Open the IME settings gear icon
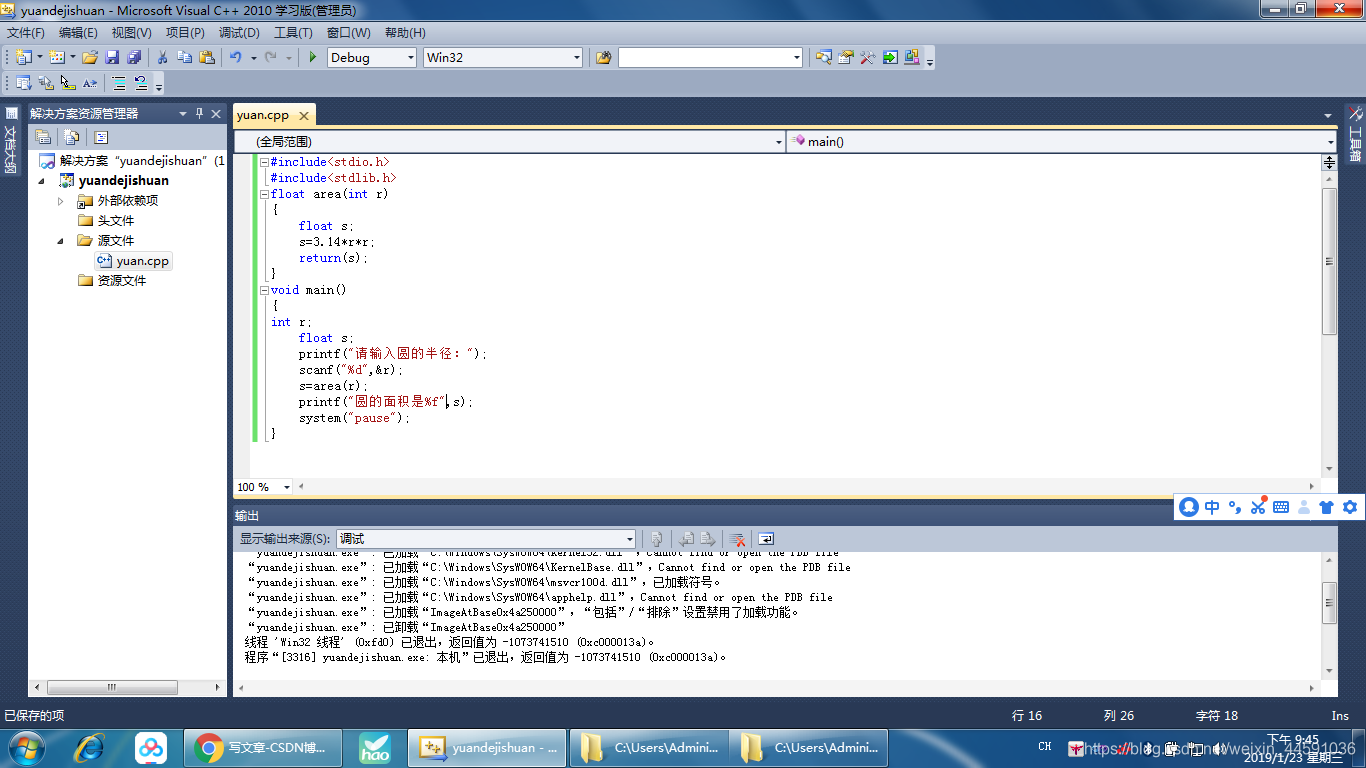1366x768 pixels. click(x=1350, y=507)
